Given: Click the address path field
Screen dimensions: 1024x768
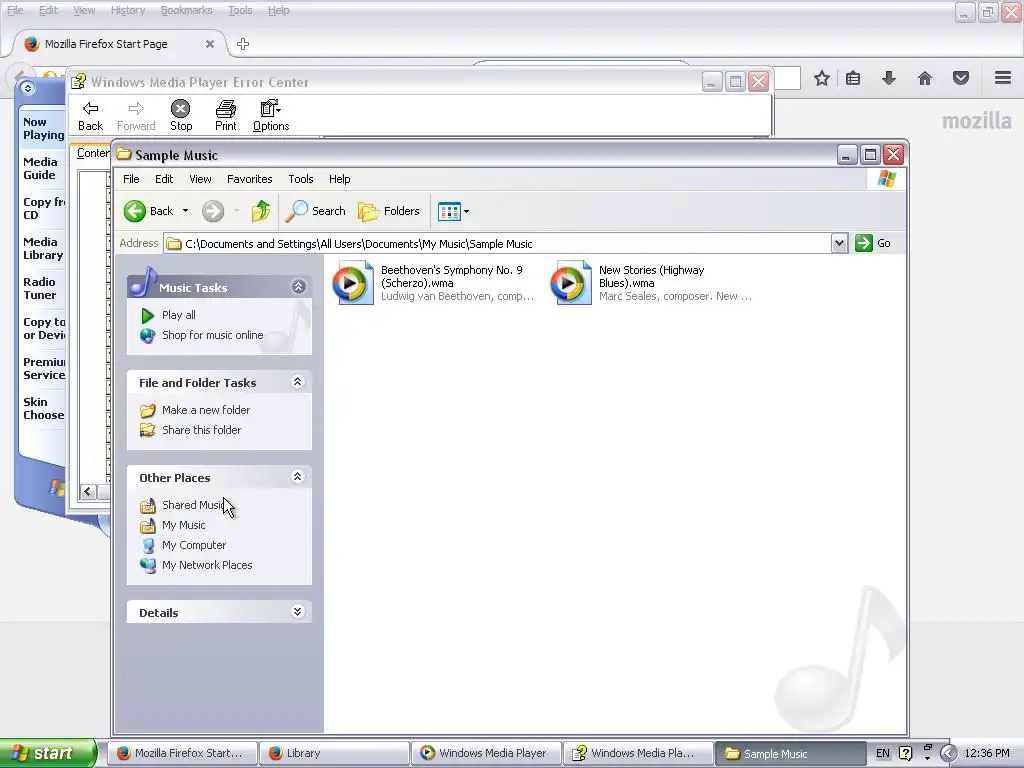Looking at the screenshot, I should pos(498,244).
